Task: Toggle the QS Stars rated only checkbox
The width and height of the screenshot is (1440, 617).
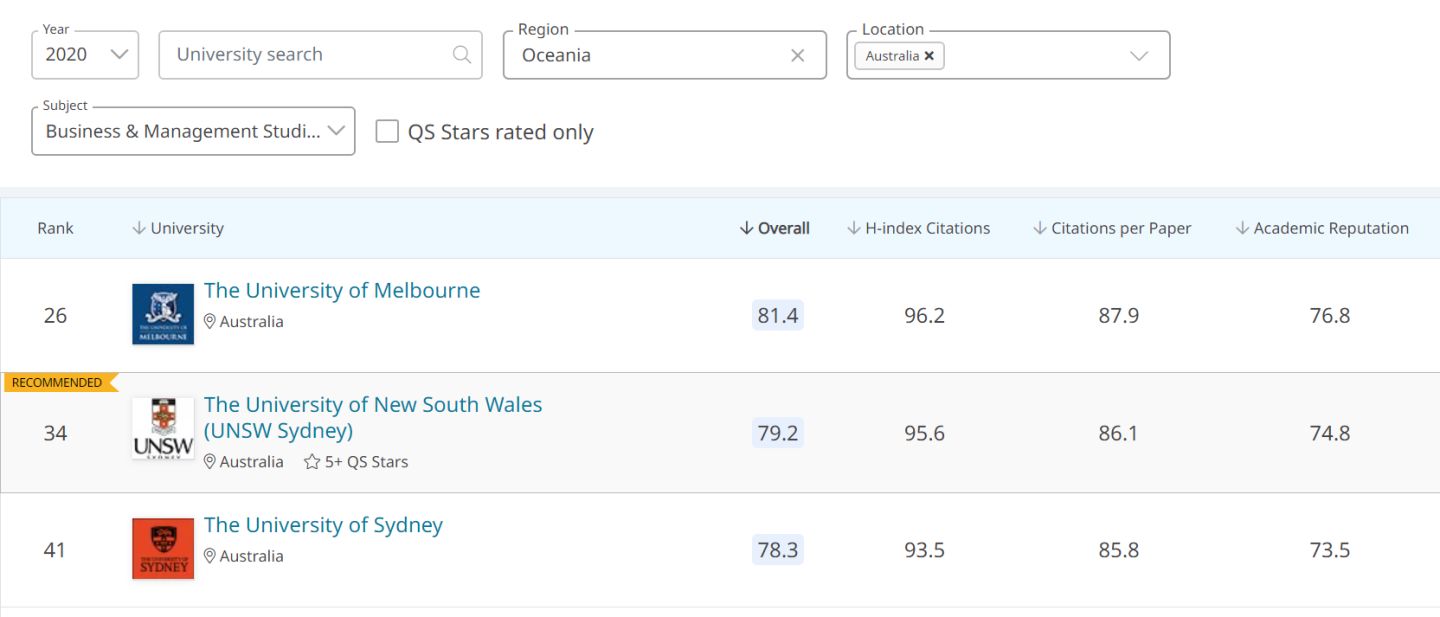Action: click(x=387, y=131)
